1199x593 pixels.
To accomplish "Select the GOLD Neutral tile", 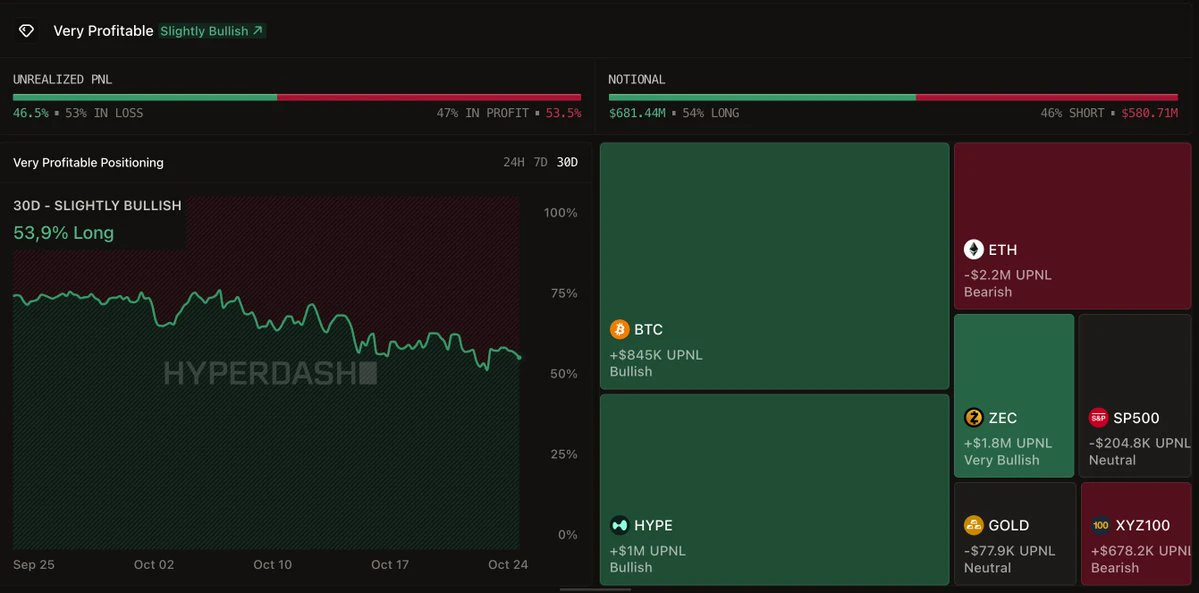I will click(x=1015, y=533).
